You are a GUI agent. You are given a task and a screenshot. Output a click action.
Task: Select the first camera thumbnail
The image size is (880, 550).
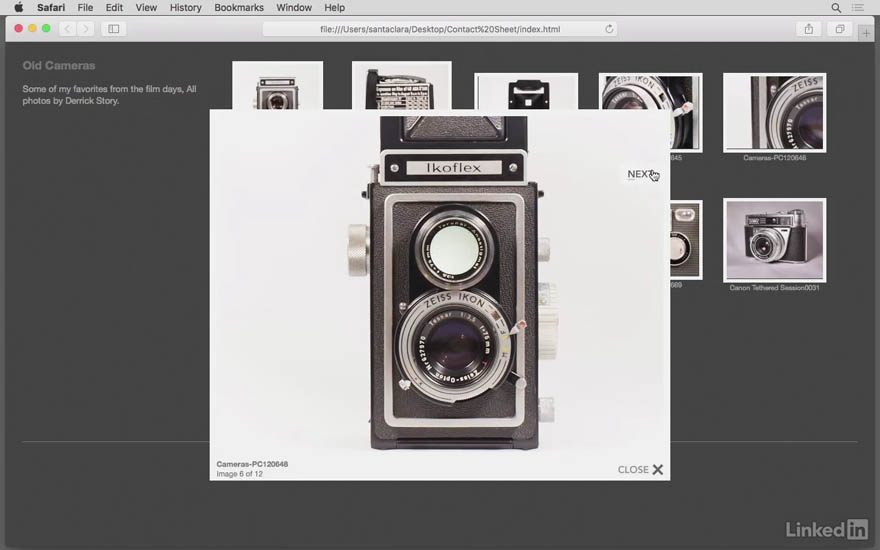pos(277,85)
